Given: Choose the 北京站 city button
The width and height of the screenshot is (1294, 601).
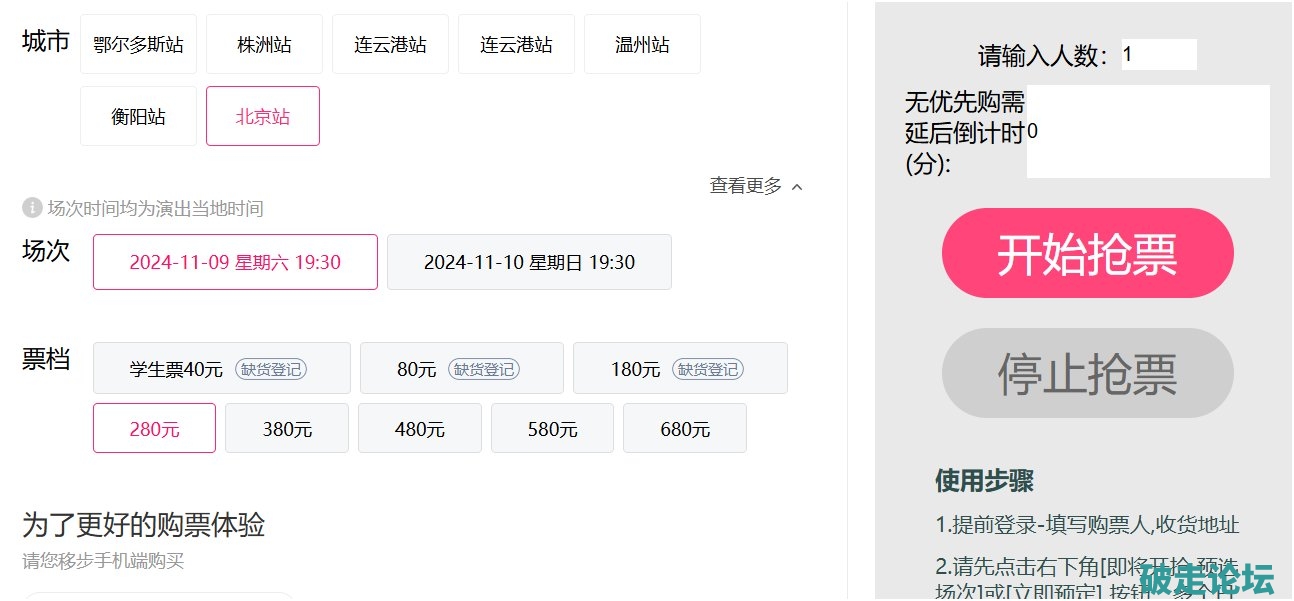Looking at the screenshot, I should [263, 116].
